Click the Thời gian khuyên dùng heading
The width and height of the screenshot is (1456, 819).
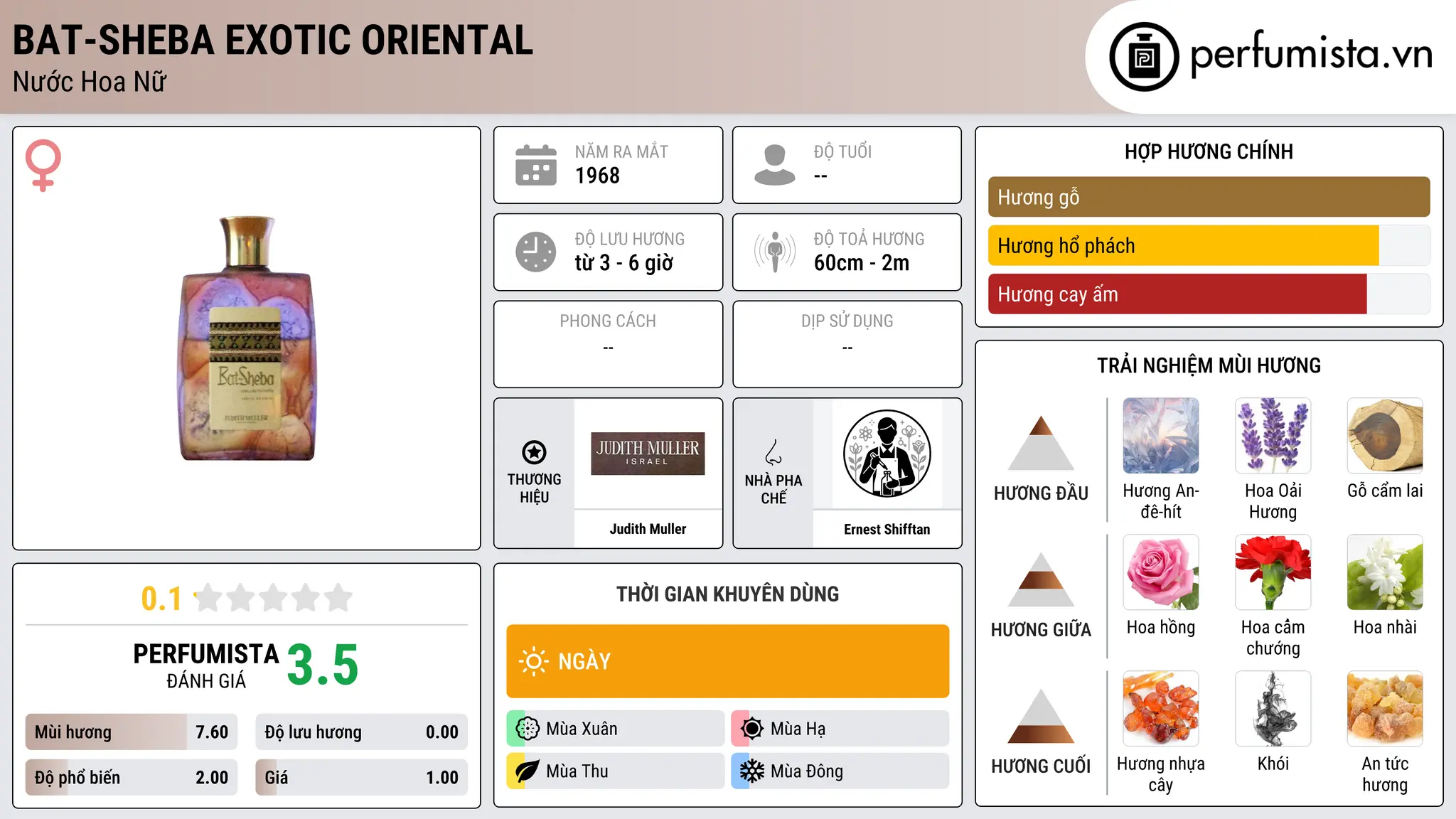click(x=727, y=594)
